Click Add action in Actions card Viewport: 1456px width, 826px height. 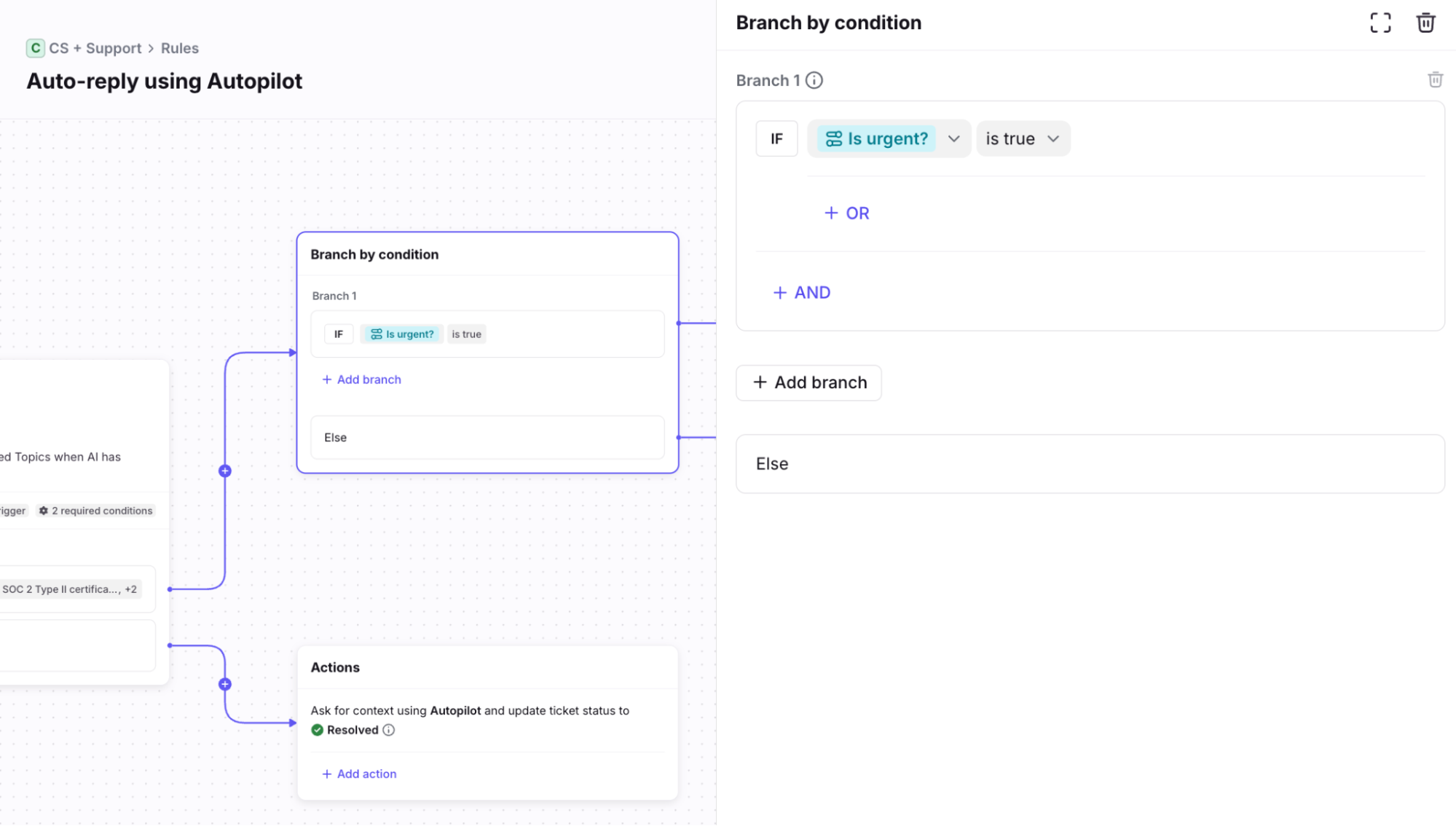coord(360,774)
